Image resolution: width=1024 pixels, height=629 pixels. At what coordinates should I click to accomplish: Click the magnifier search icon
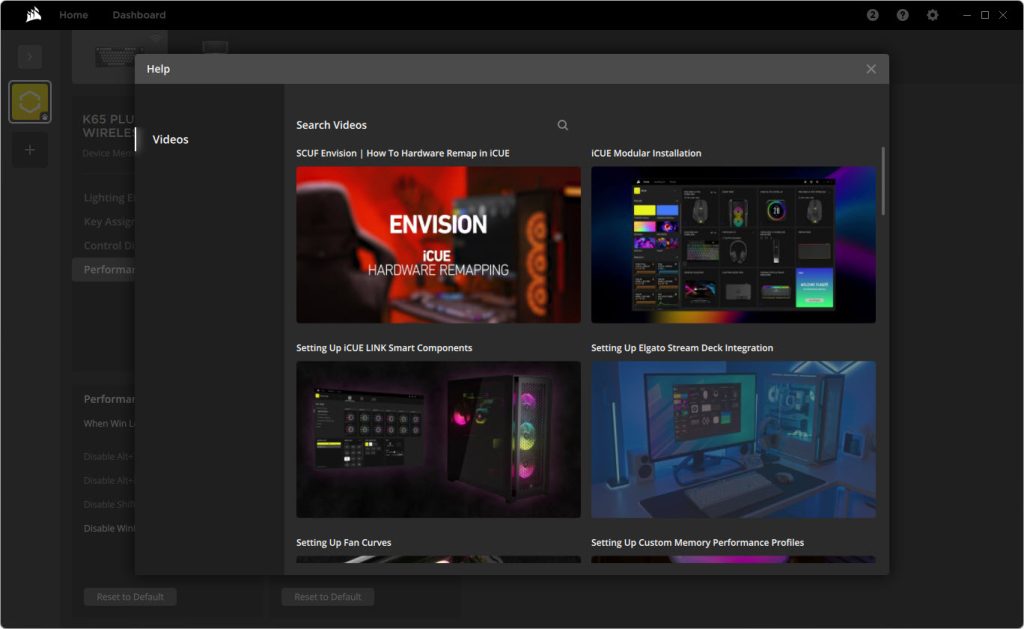pos(562,125)
